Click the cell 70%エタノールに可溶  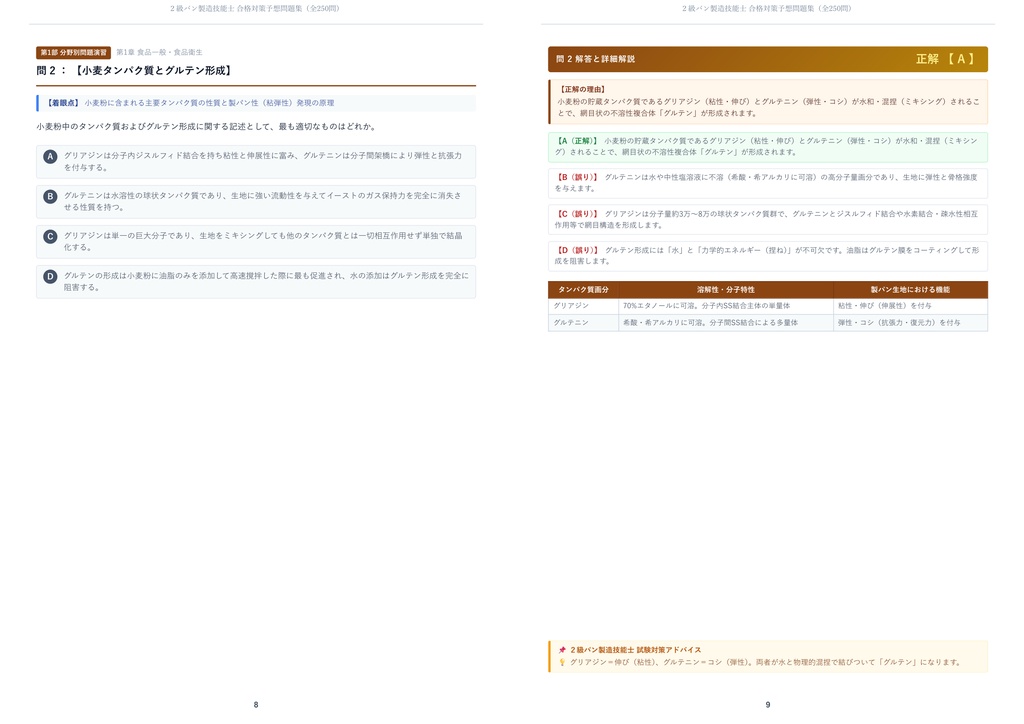[x=726, y=306]
